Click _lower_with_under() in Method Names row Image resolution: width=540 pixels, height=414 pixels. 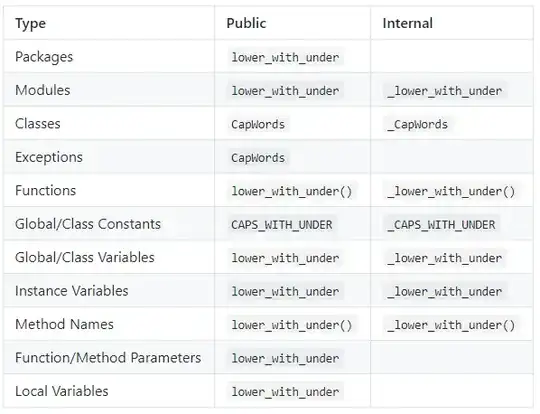[x=451, y=325]
